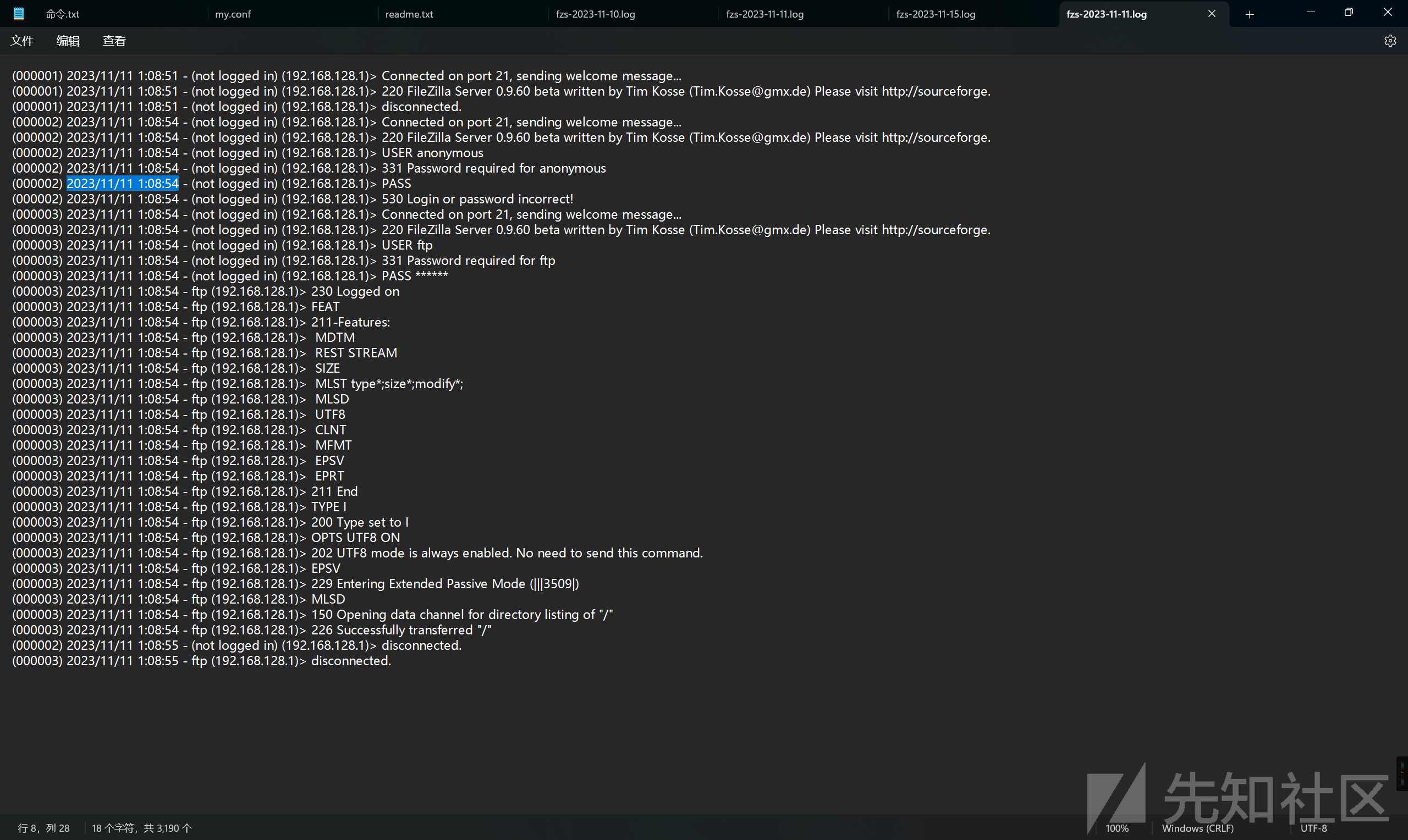Screen dimensions: 1408x840
Task: Click the '211 End' log line
Action: point(185,492)
